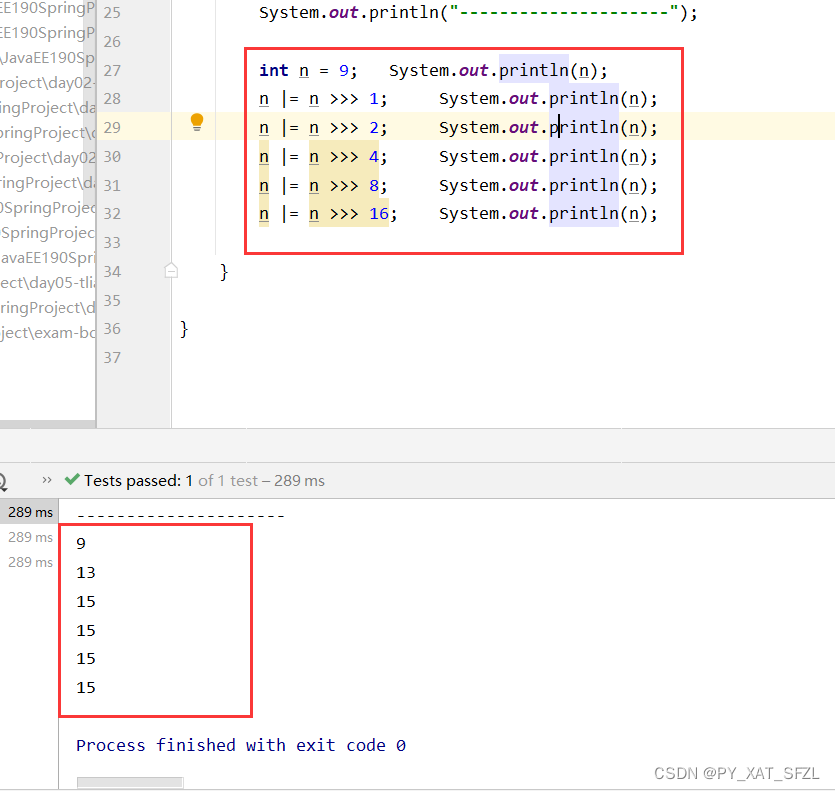This screenshot has width=835, height=791.
Task: Select the 'ect\day05-tli' project tree row
Action: (x=47, y=282)
